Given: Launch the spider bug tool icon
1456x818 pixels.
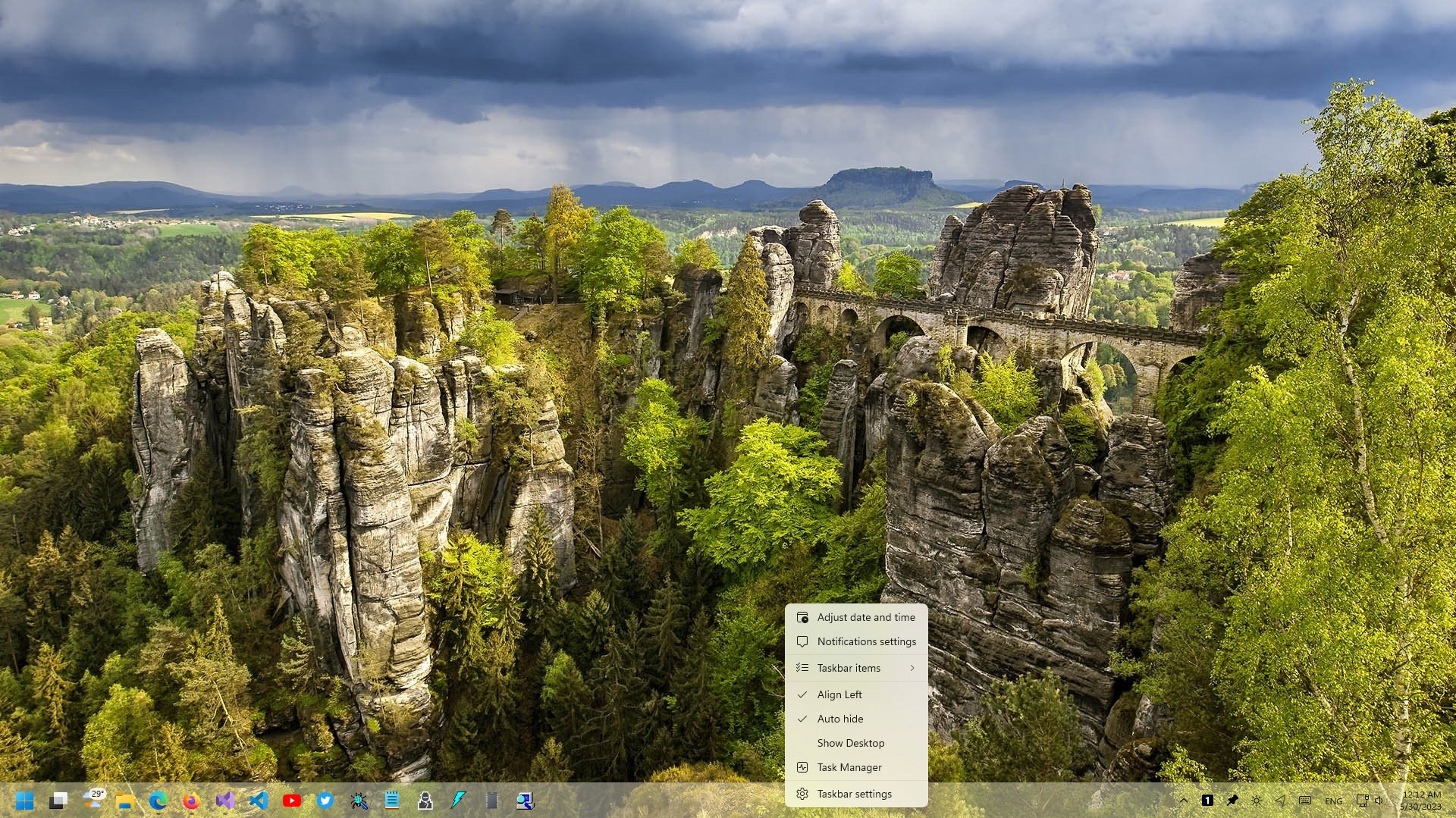Looking at the screenshot, I should (359, 801).
